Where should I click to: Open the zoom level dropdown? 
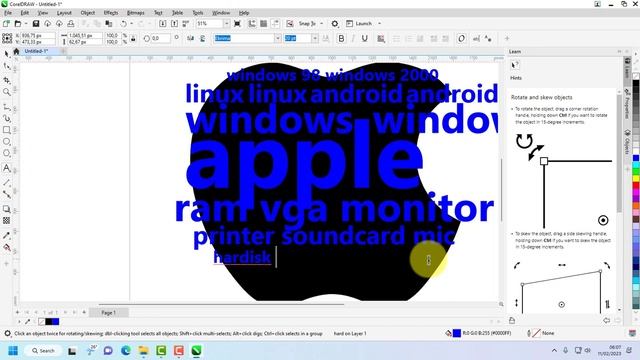[227, 24]
